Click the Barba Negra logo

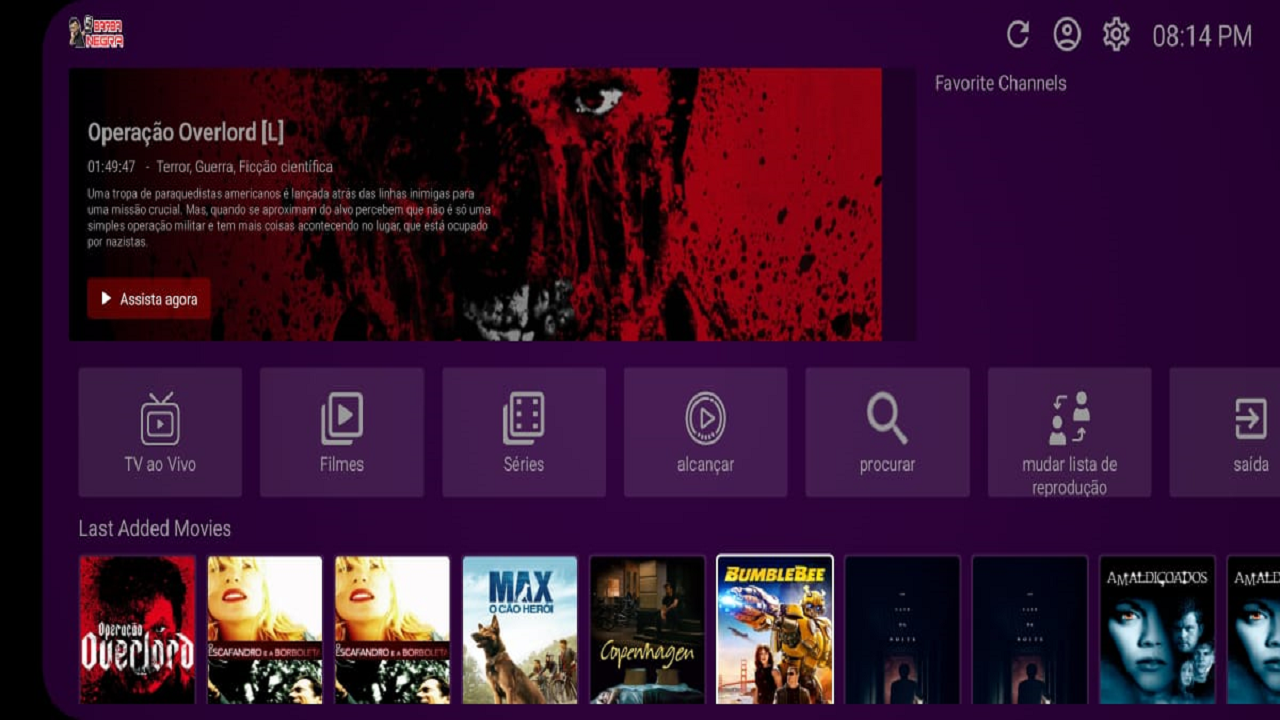pos(96,32)
